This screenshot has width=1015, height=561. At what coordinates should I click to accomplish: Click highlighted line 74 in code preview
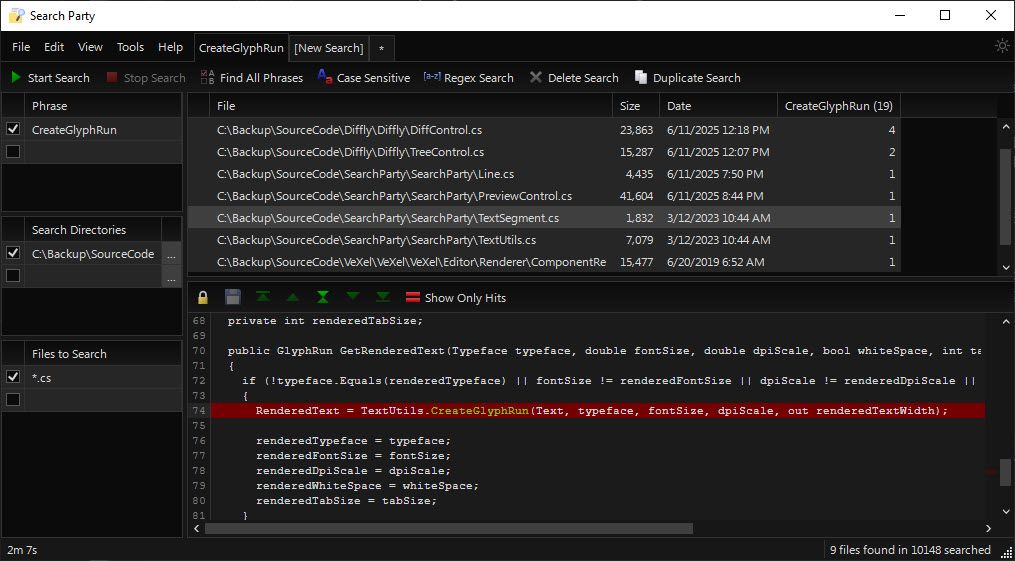tap(597, 411)
